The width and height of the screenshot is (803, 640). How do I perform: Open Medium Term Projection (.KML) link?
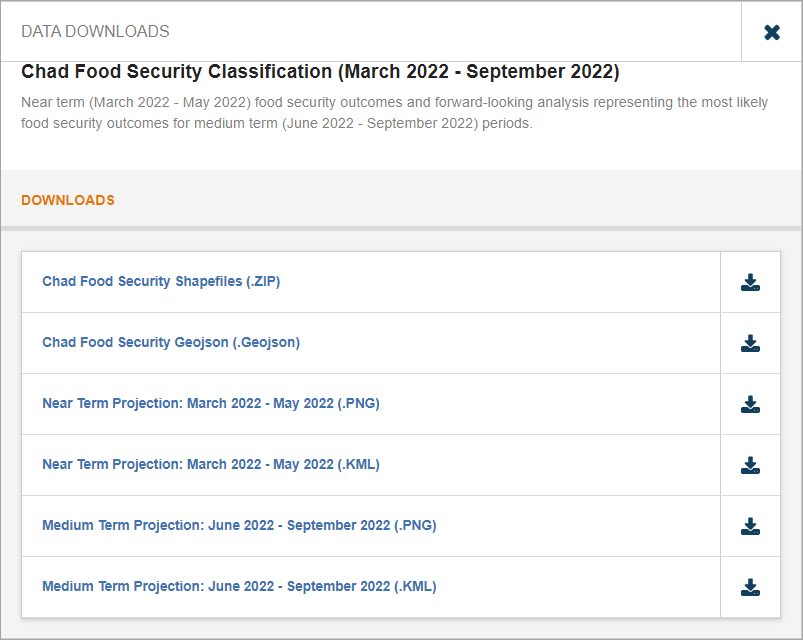(239, 587)
